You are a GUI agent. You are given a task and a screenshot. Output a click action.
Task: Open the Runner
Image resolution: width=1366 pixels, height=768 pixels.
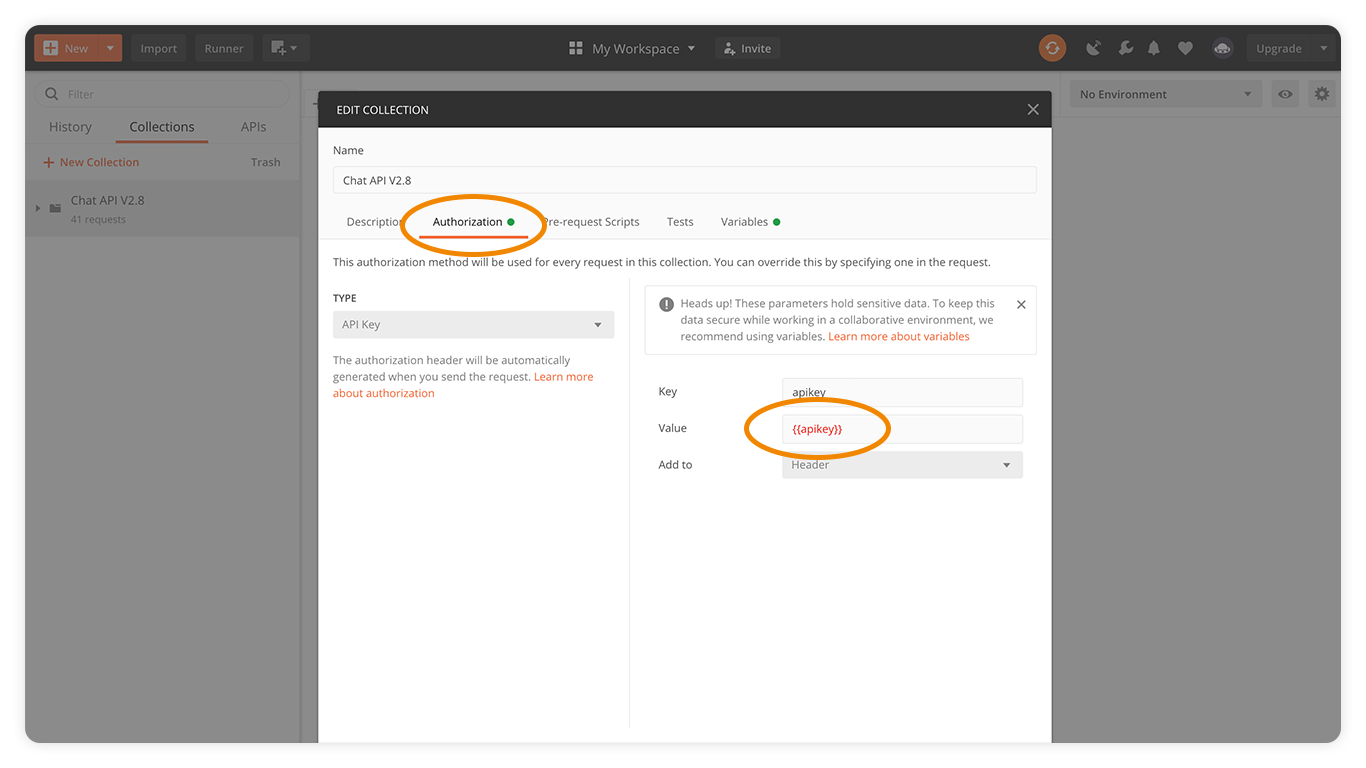tap(224, 48)
